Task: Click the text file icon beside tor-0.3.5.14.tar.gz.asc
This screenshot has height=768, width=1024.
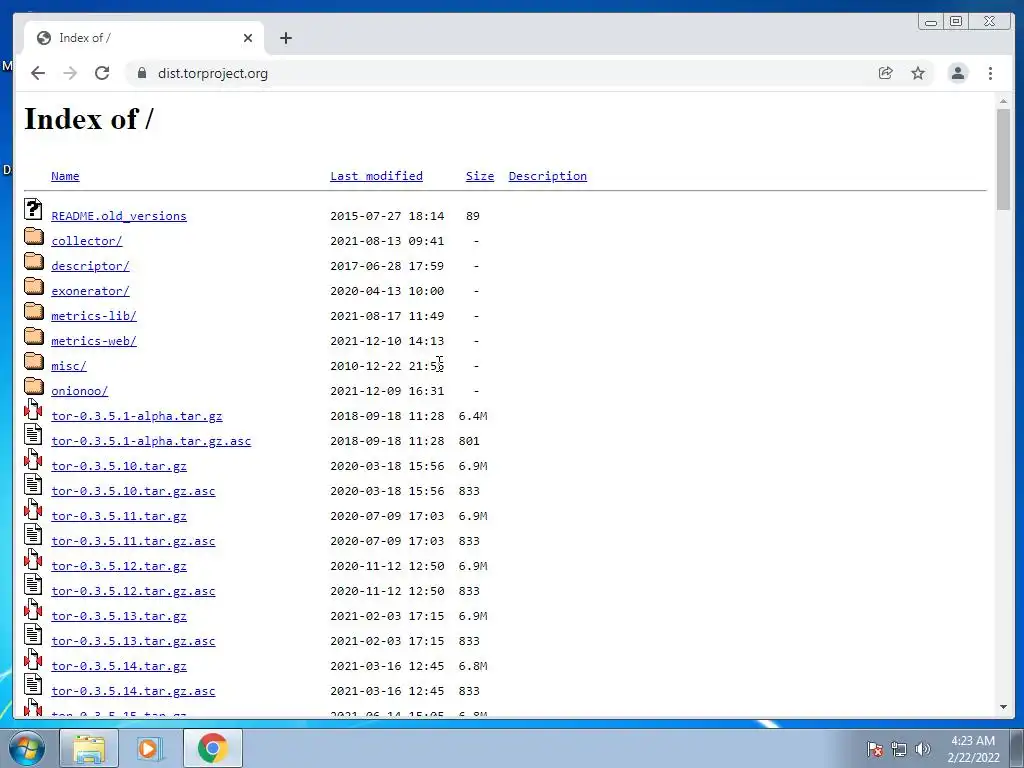Action: point(33,684)
